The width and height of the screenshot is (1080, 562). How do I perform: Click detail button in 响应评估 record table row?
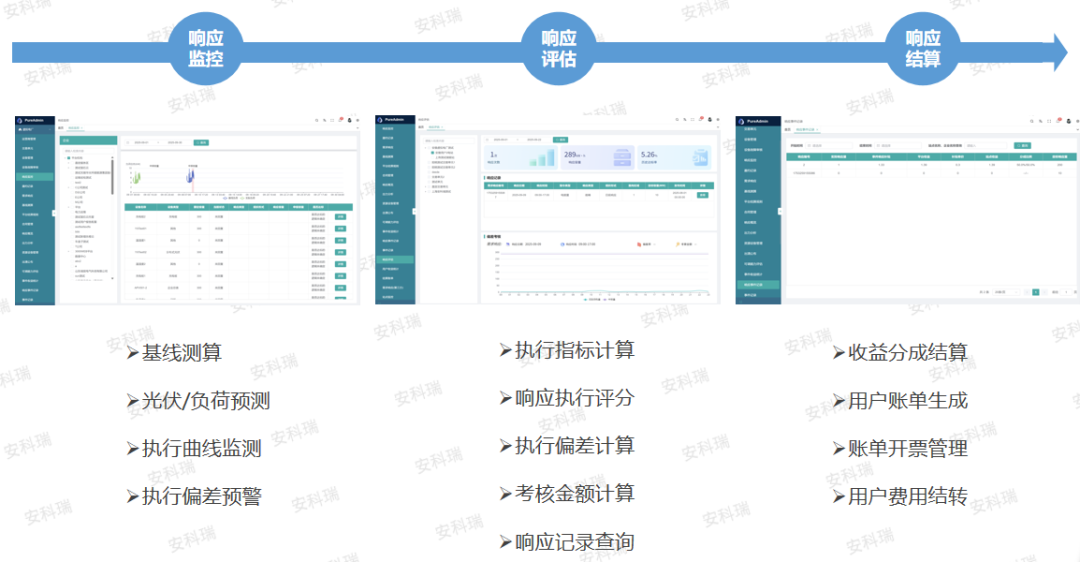point(702,195)
